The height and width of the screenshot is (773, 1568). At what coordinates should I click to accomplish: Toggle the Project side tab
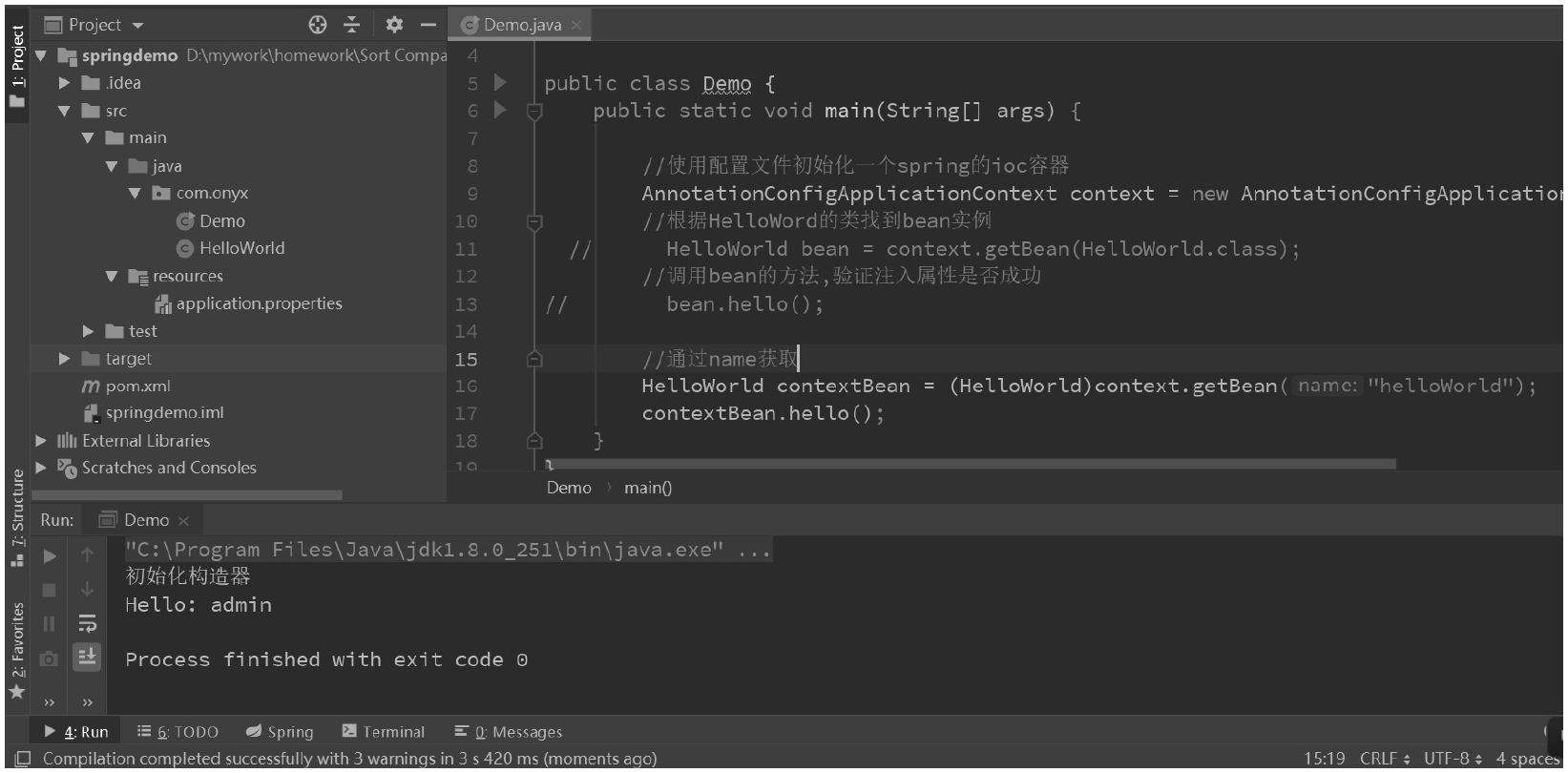click(x=17, y=66)
